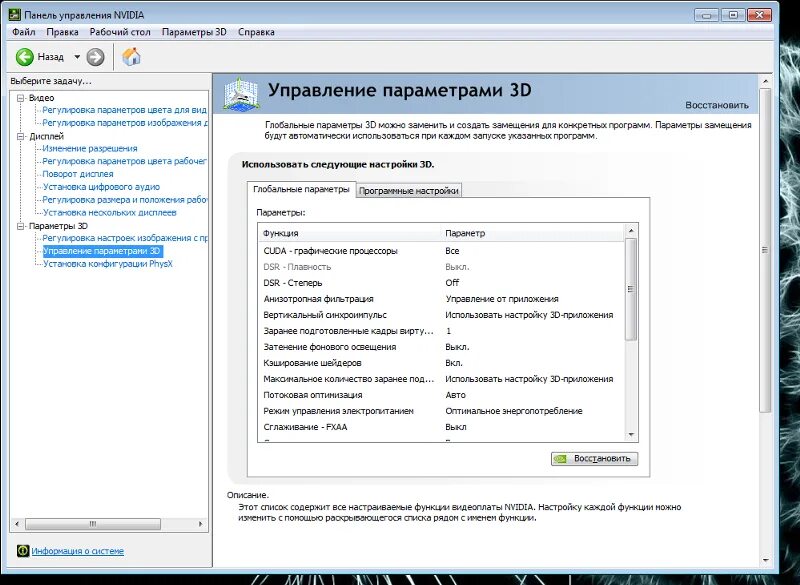This screenshot has height=585, width=800.
Task: Click the 3D settings header icon
Action: tap(241, 94)
